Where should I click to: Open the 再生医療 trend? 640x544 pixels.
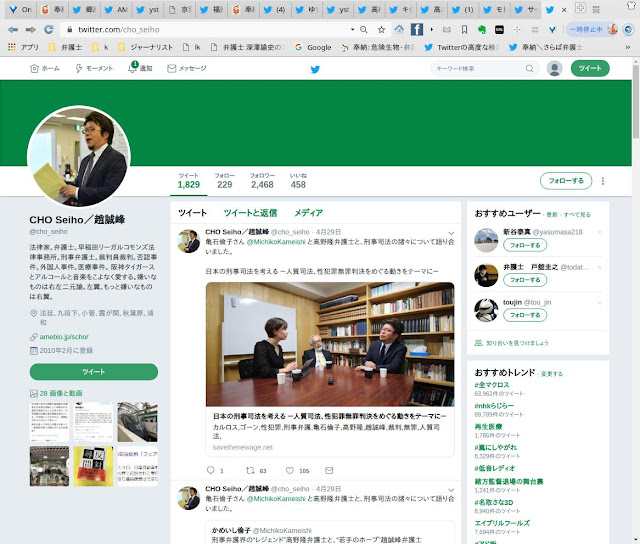pyautogui.click(x=488, y=426)
